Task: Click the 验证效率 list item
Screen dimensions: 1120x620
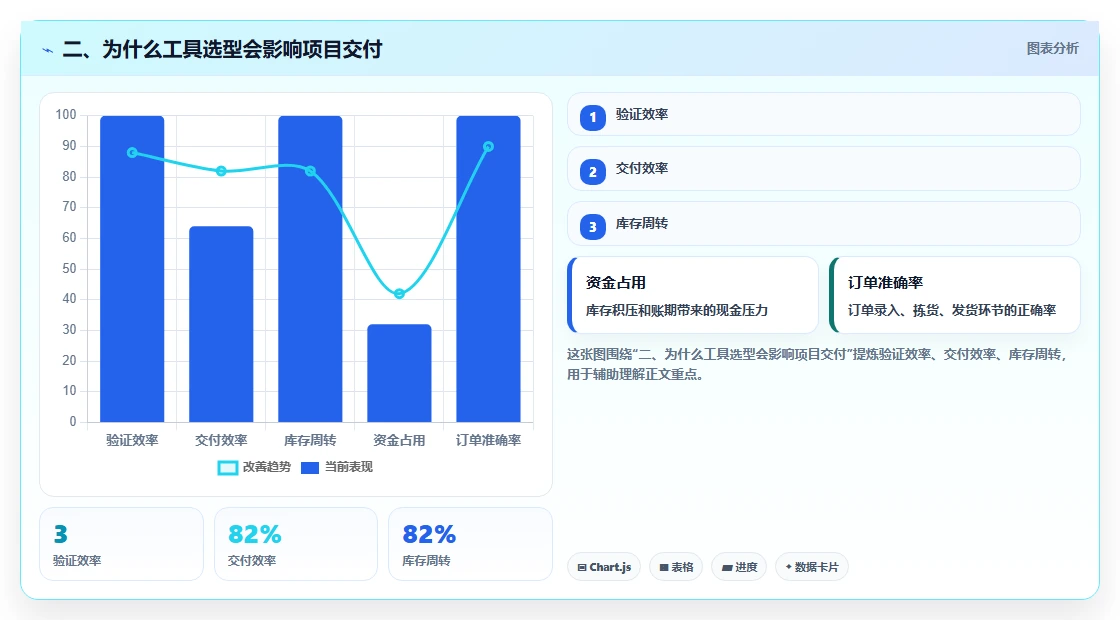Action: pyautogui.click(x=824, y=114)
